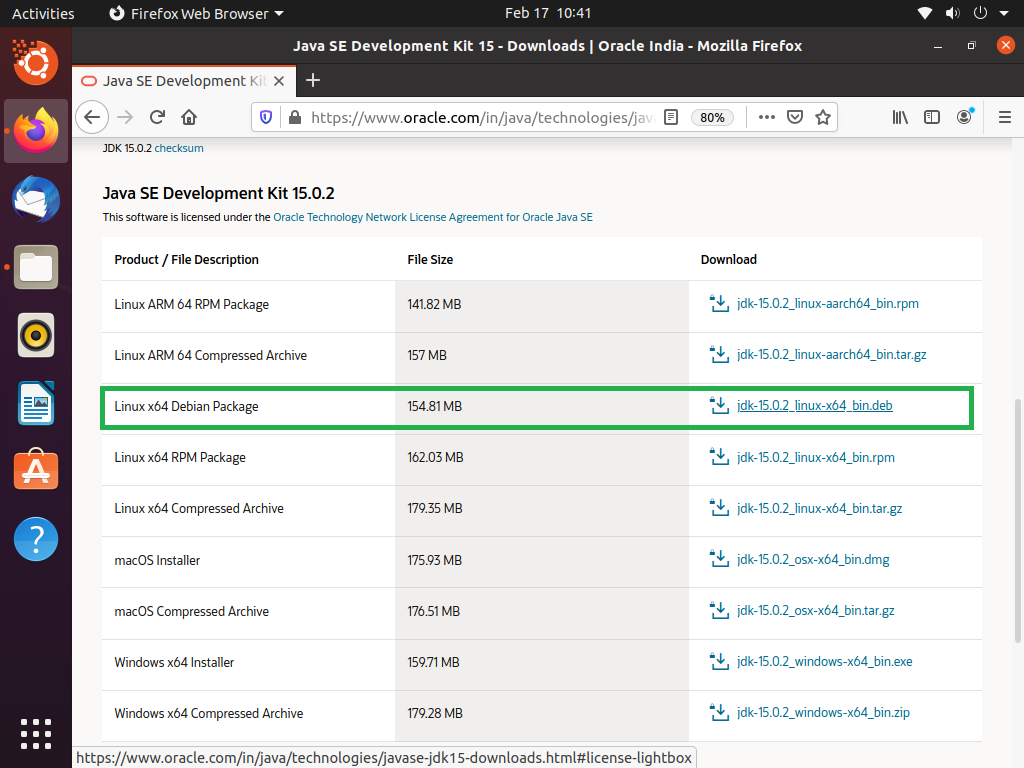
Task: Click download icon beside windows-x64_bin.exe
Action: click(719, 662)
